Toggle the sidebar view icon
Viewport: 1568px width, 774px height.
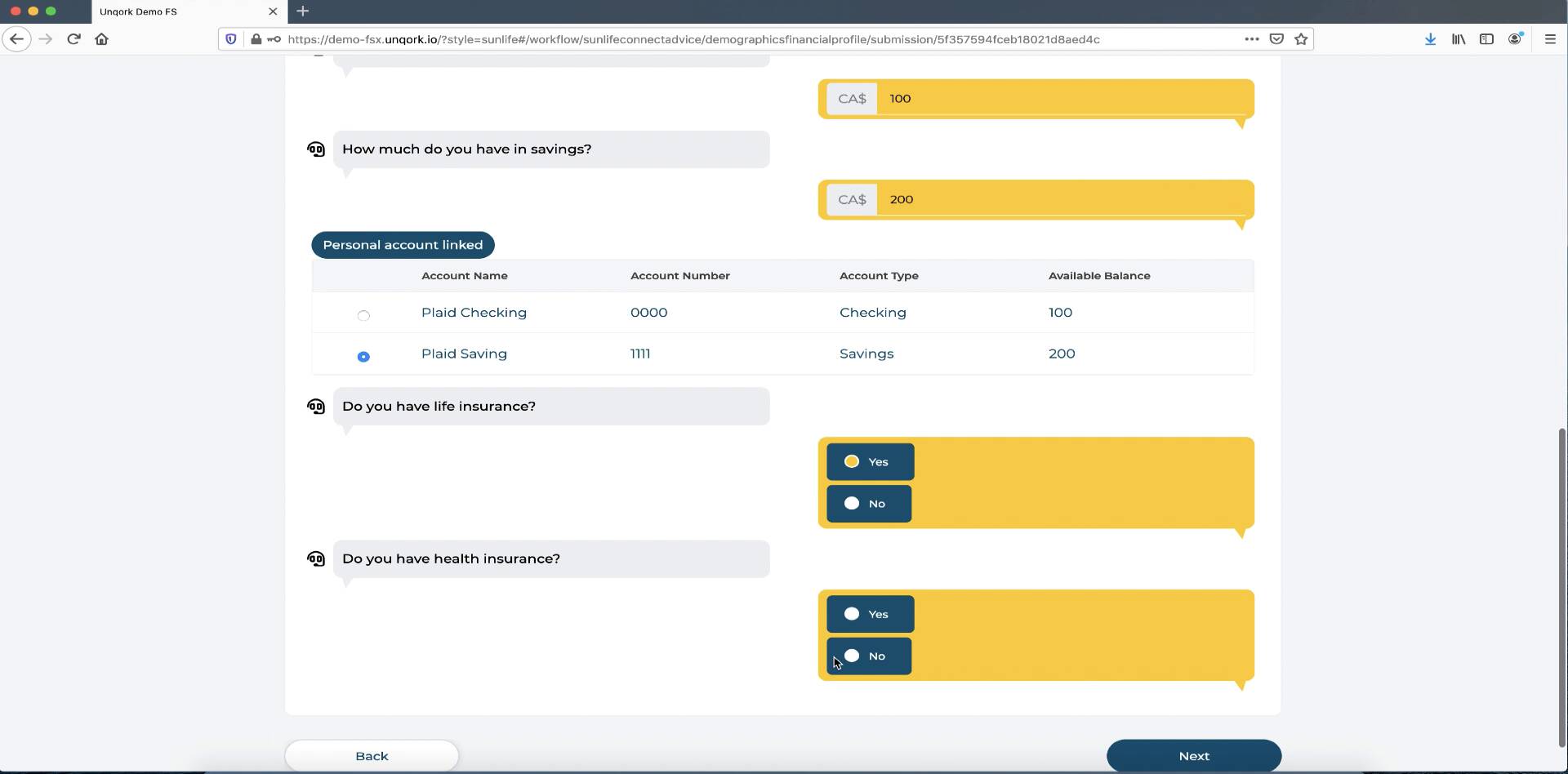(x=1486, y=38)
